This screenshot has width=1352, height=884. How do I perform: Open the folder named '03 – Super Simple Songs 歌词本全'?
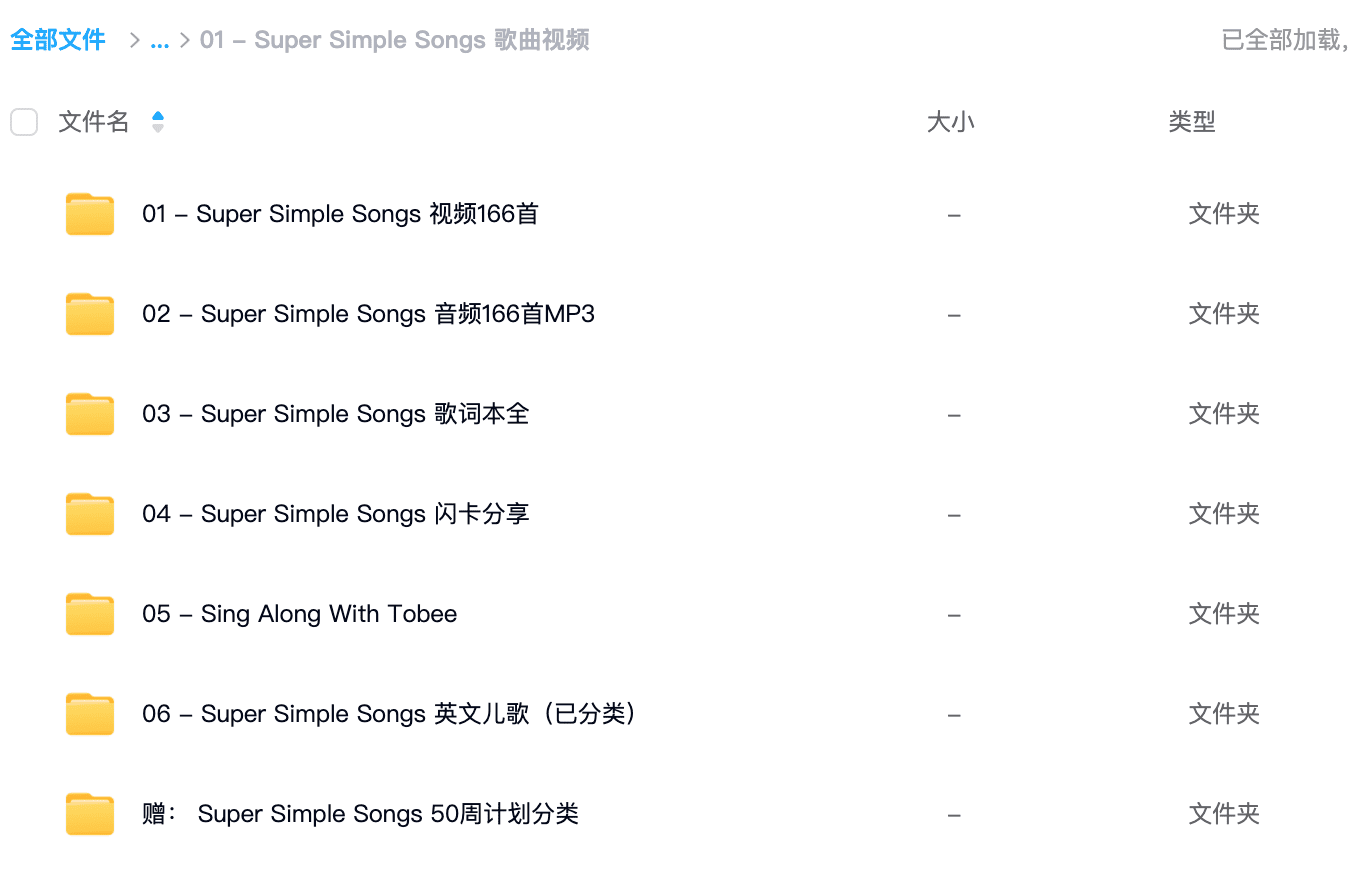tap(336, 414)
